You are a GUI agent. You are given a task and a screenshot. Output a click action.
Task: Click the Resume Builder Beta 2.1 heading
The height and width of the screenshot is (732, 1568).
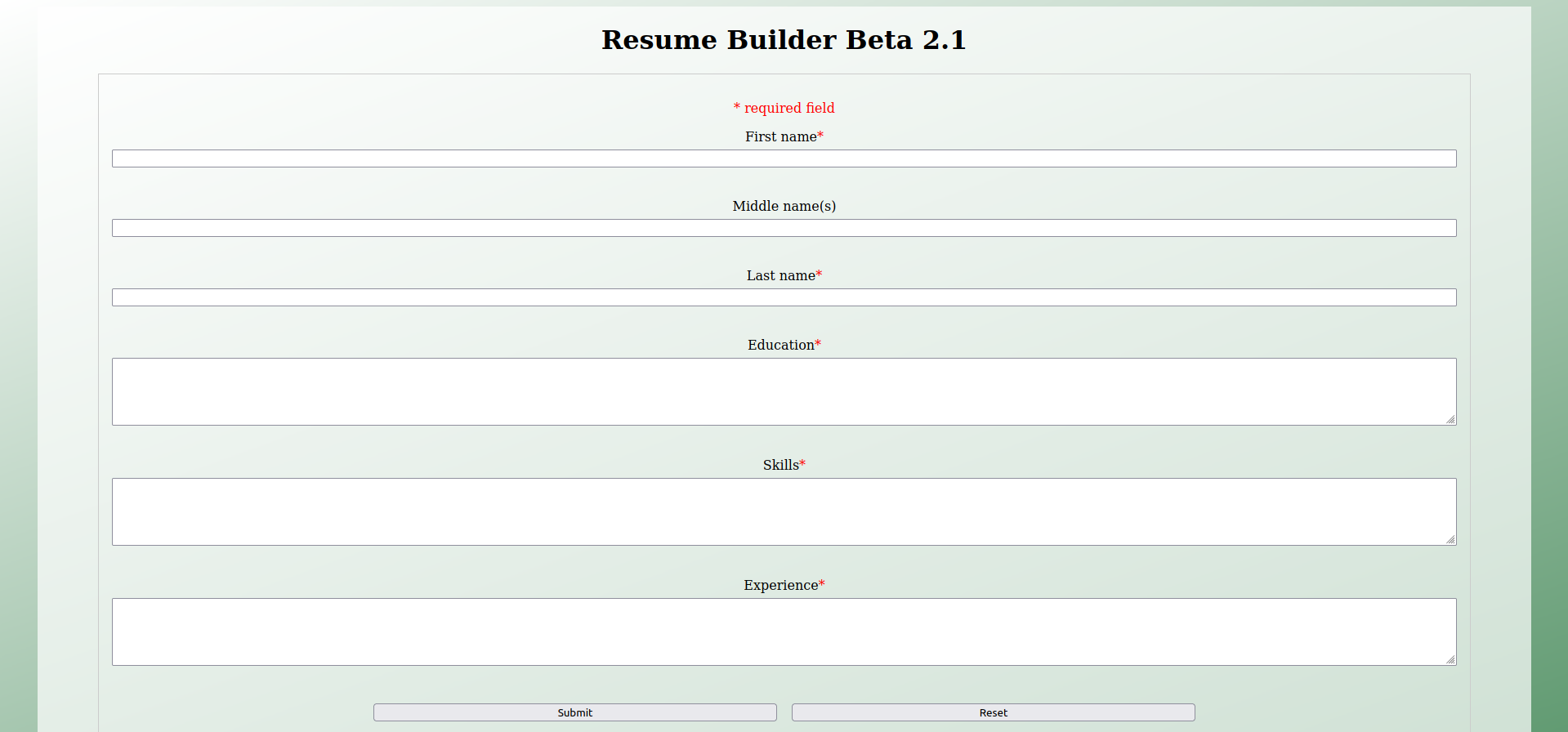(784, 39)
